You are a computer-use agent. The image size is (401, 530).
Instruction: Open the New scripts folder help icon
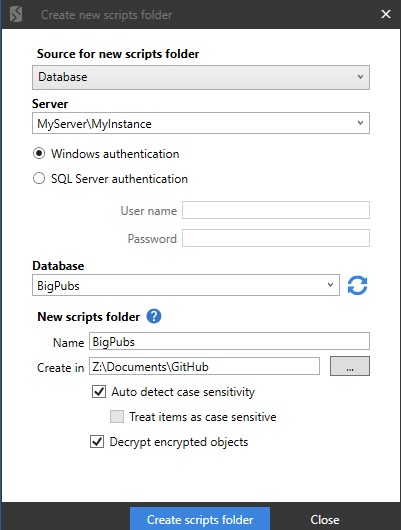point(154,316)
